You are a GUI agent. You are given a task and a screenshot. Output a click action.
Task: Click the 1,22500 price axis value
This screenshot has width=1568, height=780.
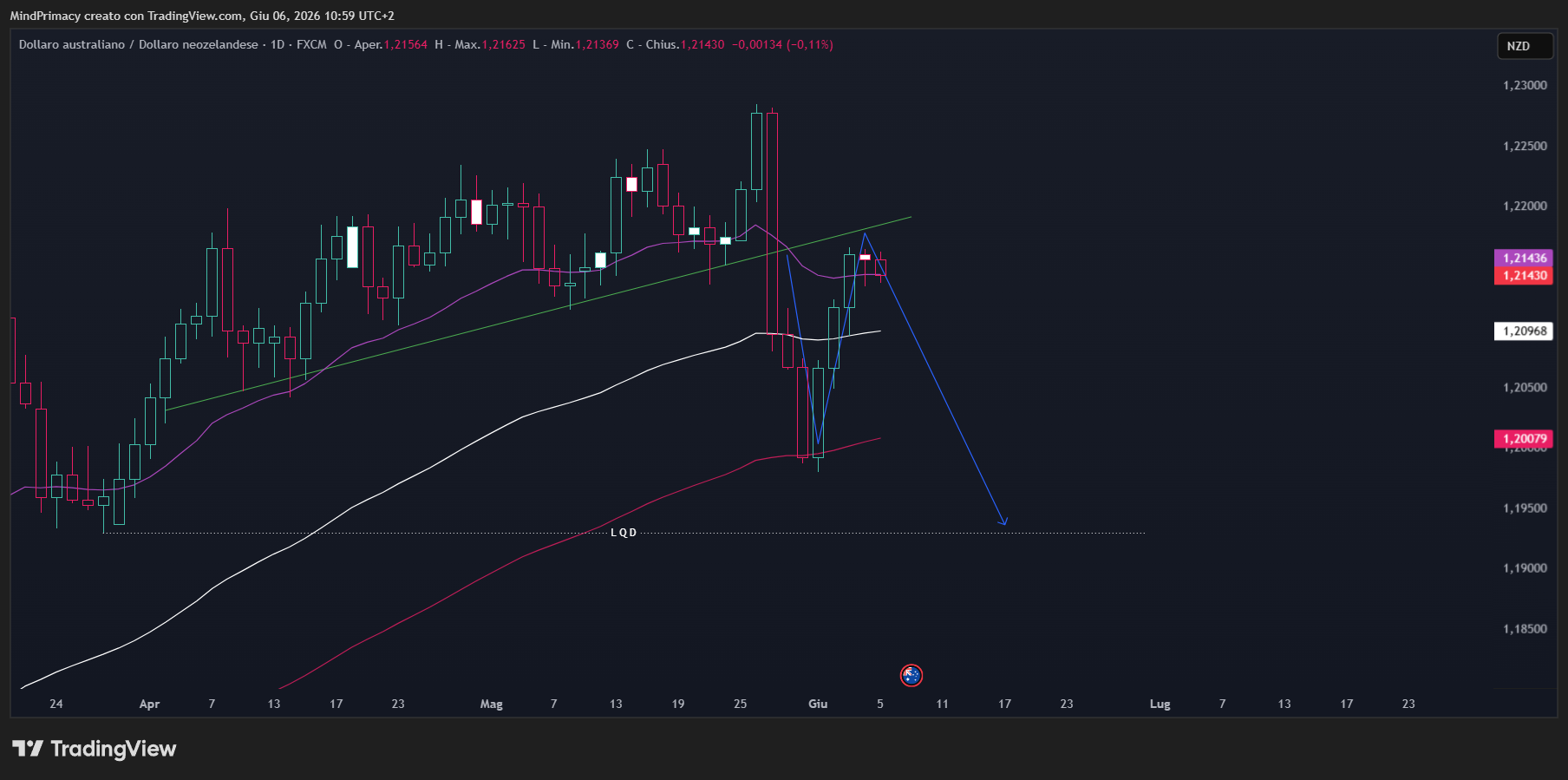[1525, 146]
